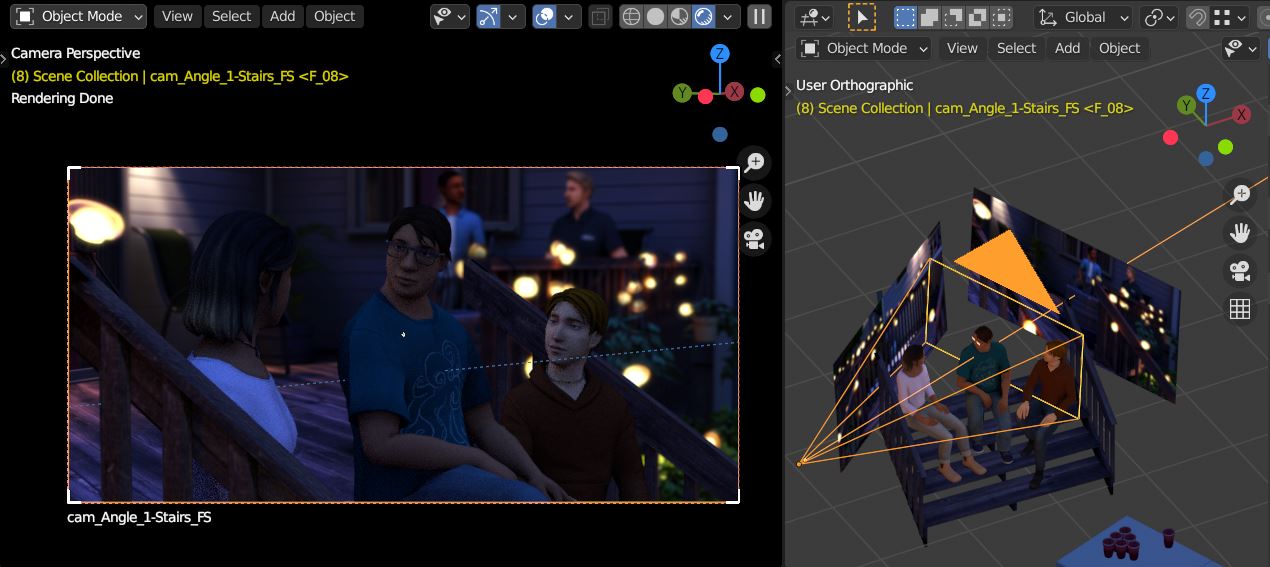Click the red X axis on left gizmo

734,92
